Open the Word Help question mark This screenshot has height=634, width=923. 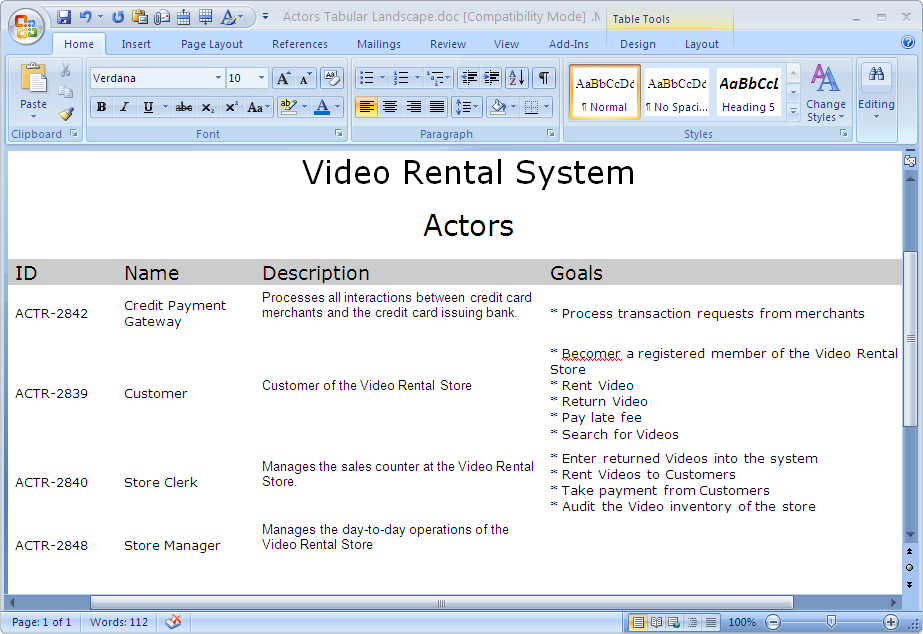click(x=908, y=42)
